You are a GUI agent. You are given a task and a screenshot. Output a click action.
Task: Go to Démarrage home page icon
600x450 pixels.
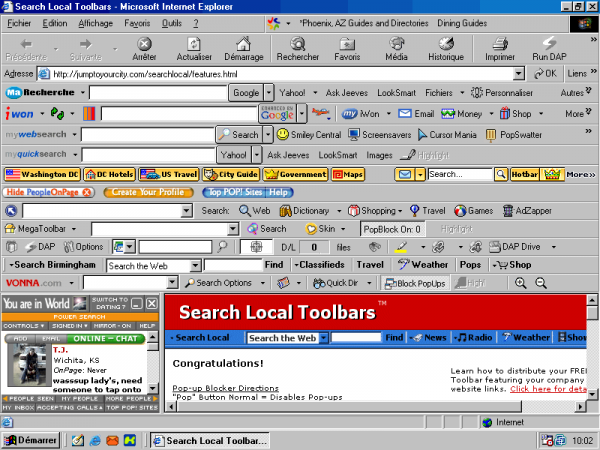(x=243, y=44)
